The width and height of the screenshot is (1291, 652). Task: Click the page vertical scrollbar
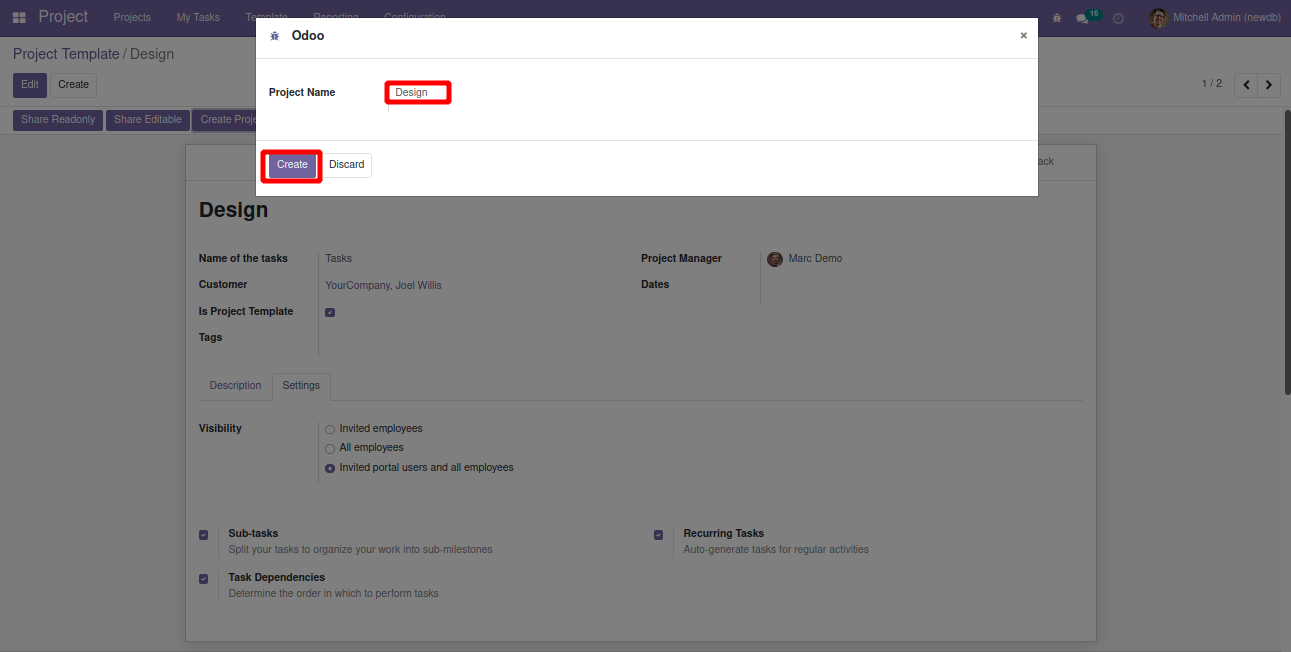1286,250
